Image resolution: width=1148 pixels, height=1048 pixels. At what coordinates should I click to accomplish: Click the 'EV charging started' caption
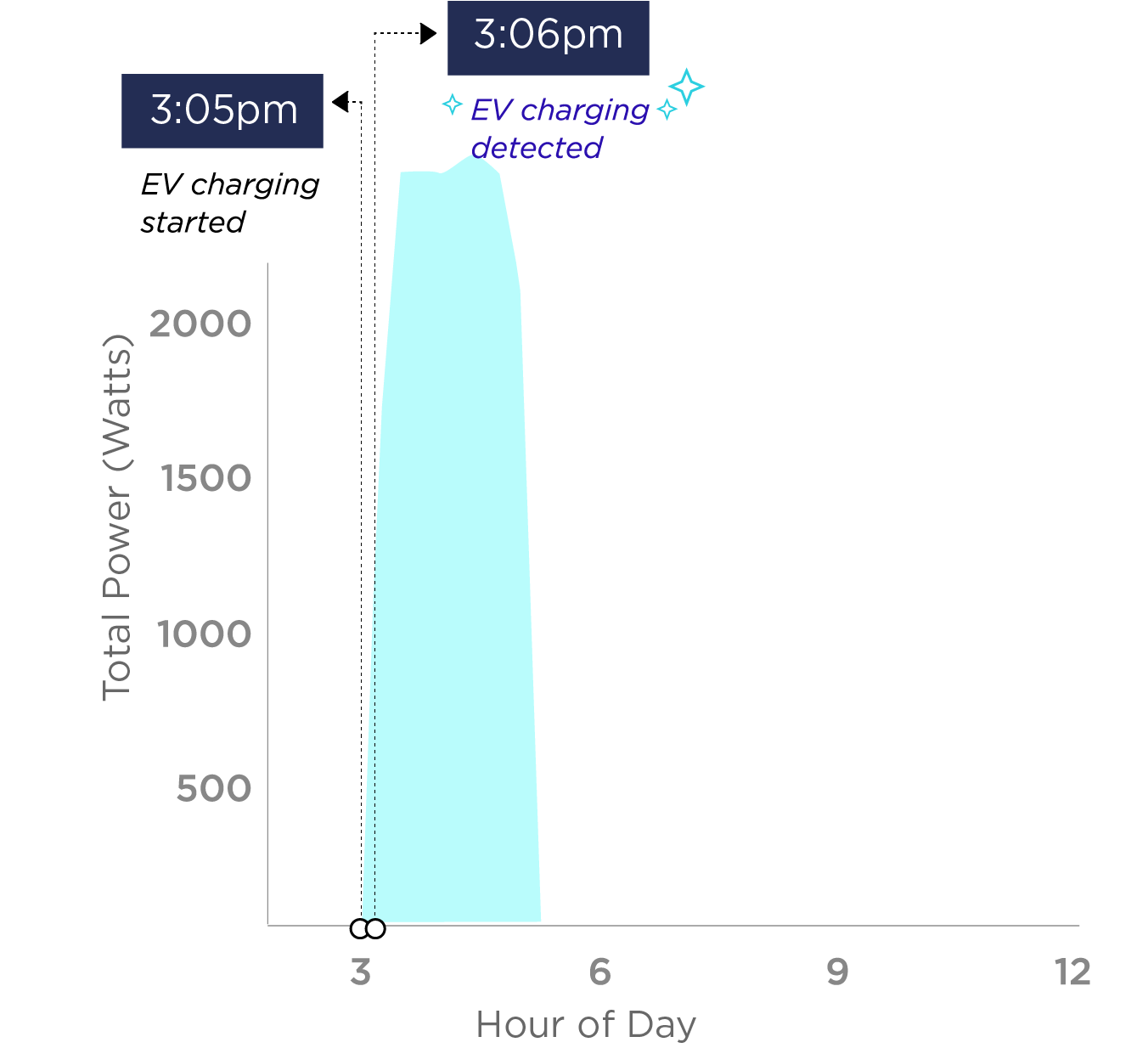click(230, 203)
